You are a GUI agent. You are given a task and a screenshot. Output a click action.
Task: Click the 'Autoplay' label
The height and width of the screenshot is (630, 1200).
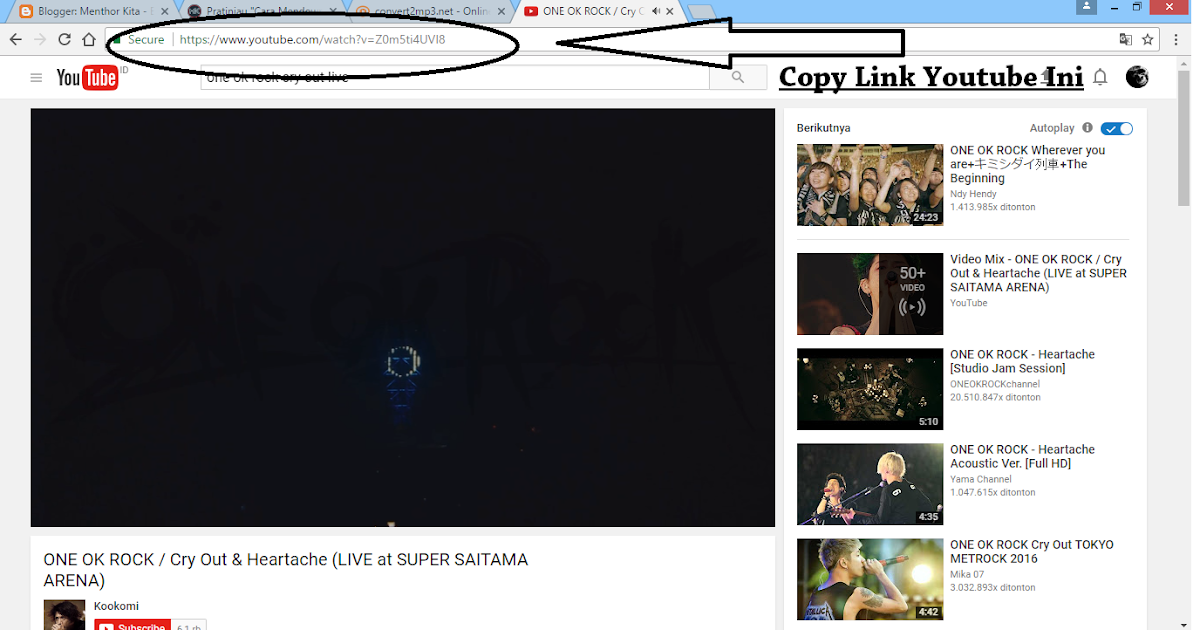[x=1052, y=128]
